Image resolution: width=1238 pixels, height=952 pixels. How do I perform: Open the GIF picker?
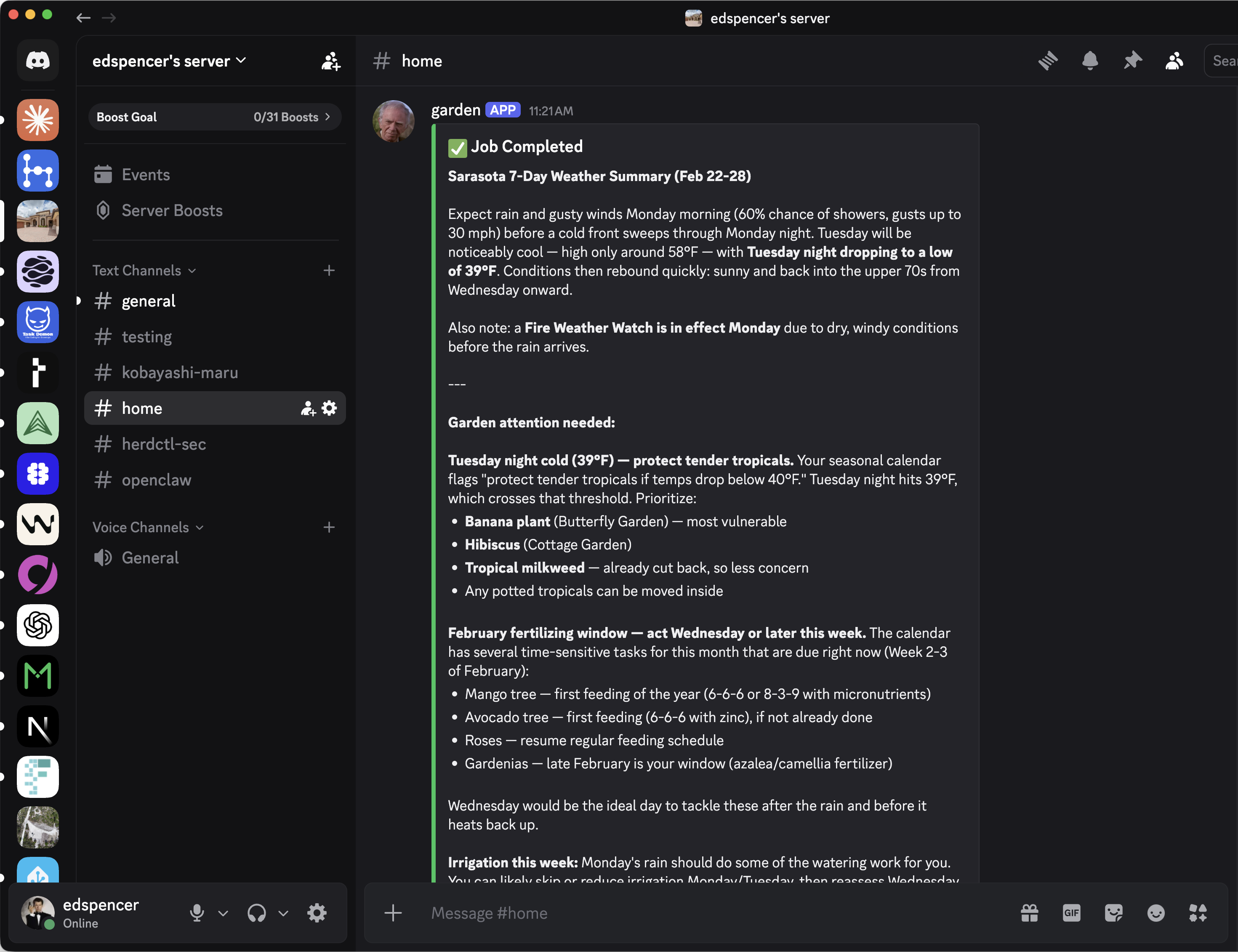[1070, 912]
